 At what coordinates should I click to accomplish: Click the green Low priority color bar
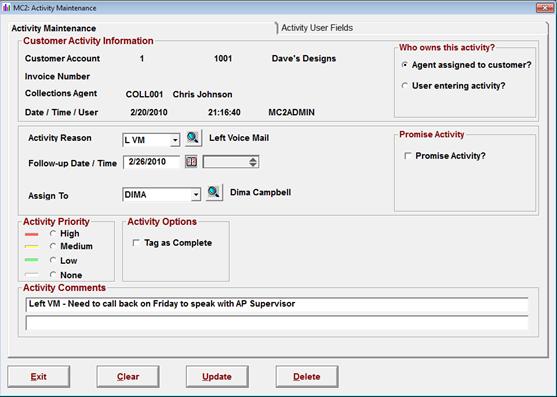coord(32,260)
